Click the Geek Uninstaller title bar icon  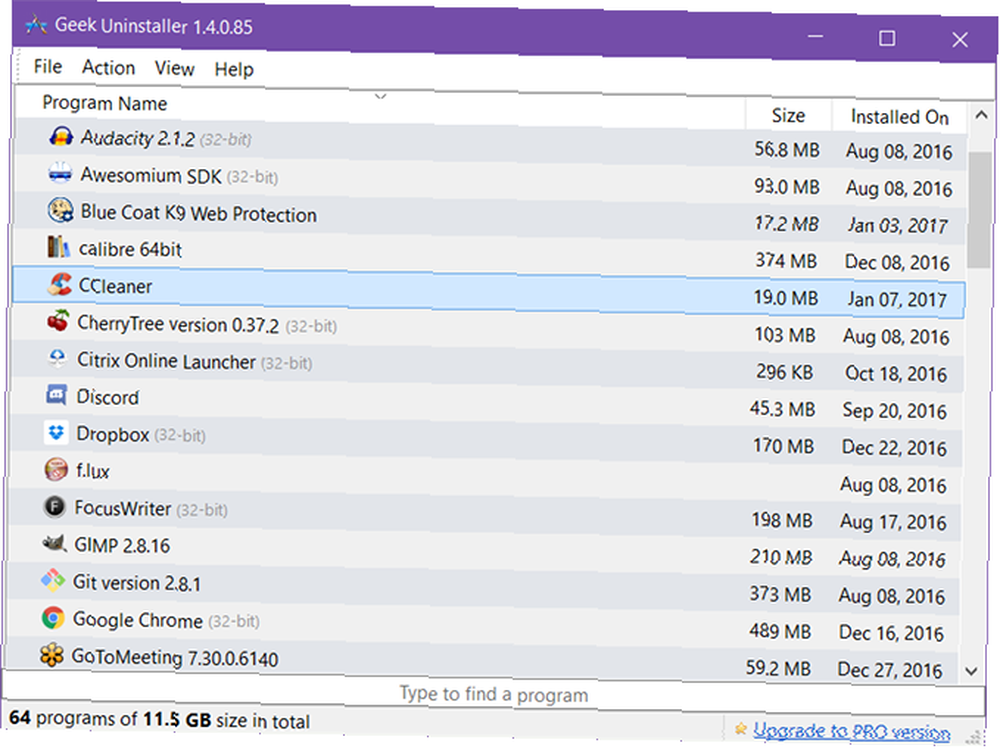pos(36,25)
